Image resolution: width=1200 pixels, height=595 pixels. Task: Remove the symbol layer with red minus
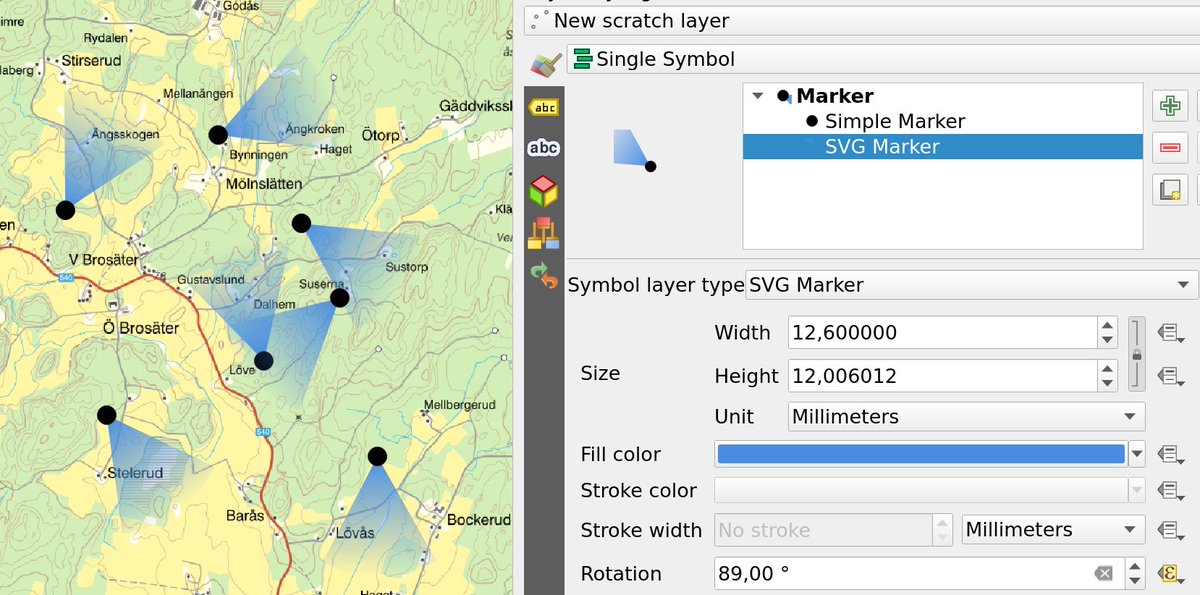[x=1169, y=148]
